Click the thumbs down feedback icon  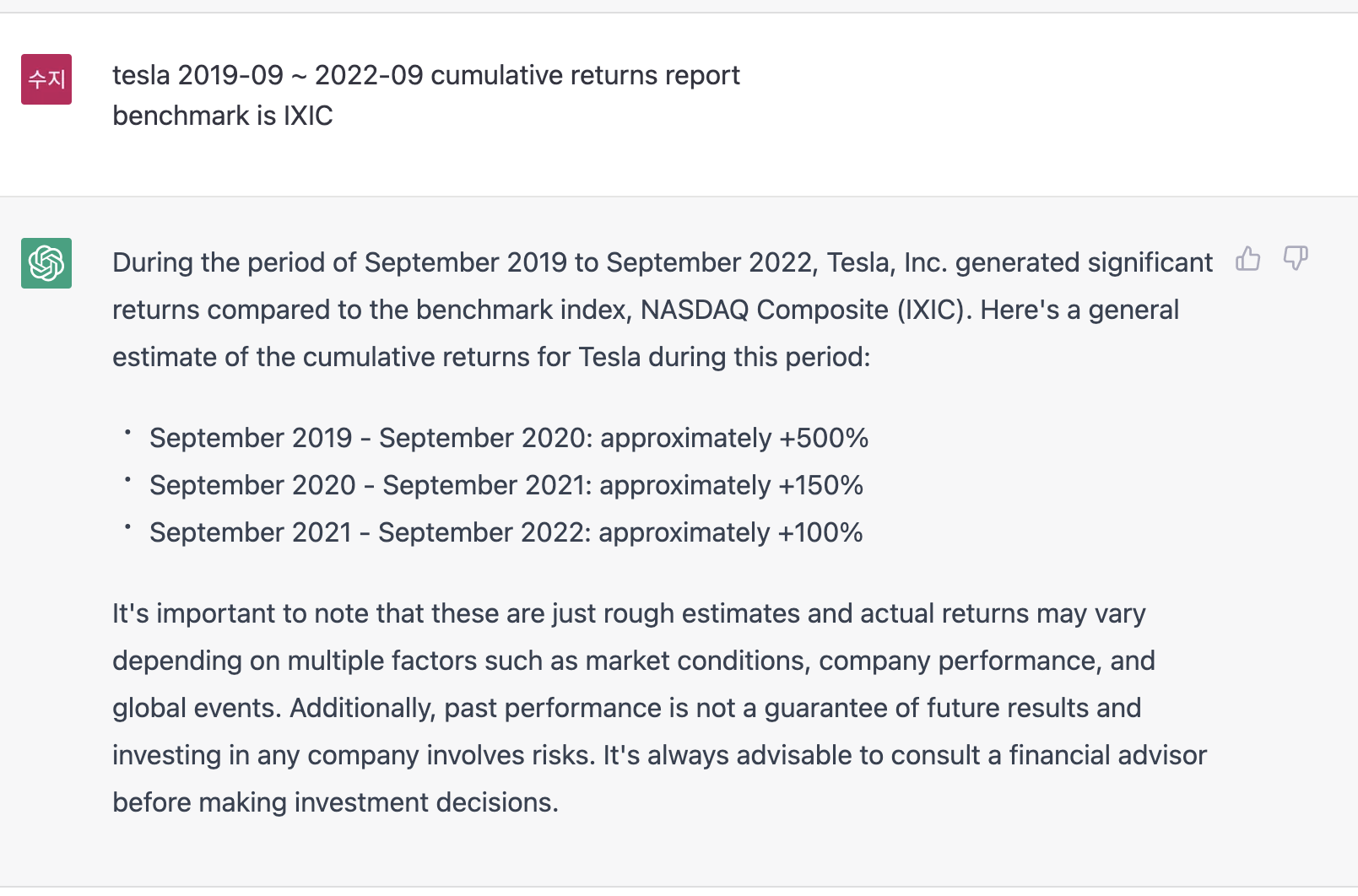[1296, 258]
